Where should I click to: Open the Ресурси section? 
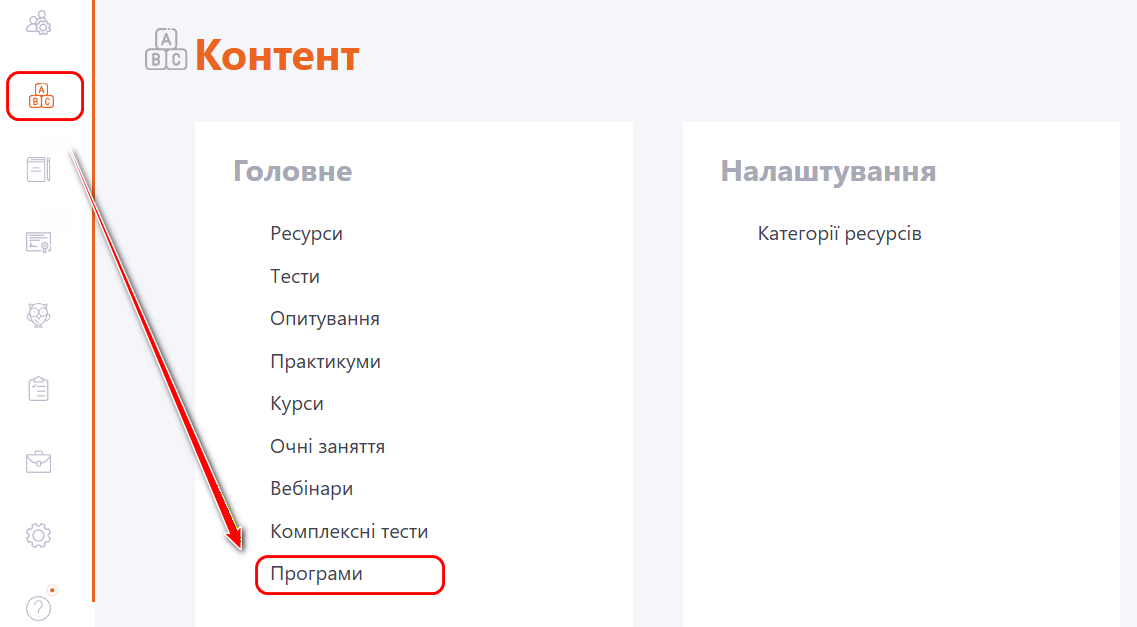tap(306, 234)
